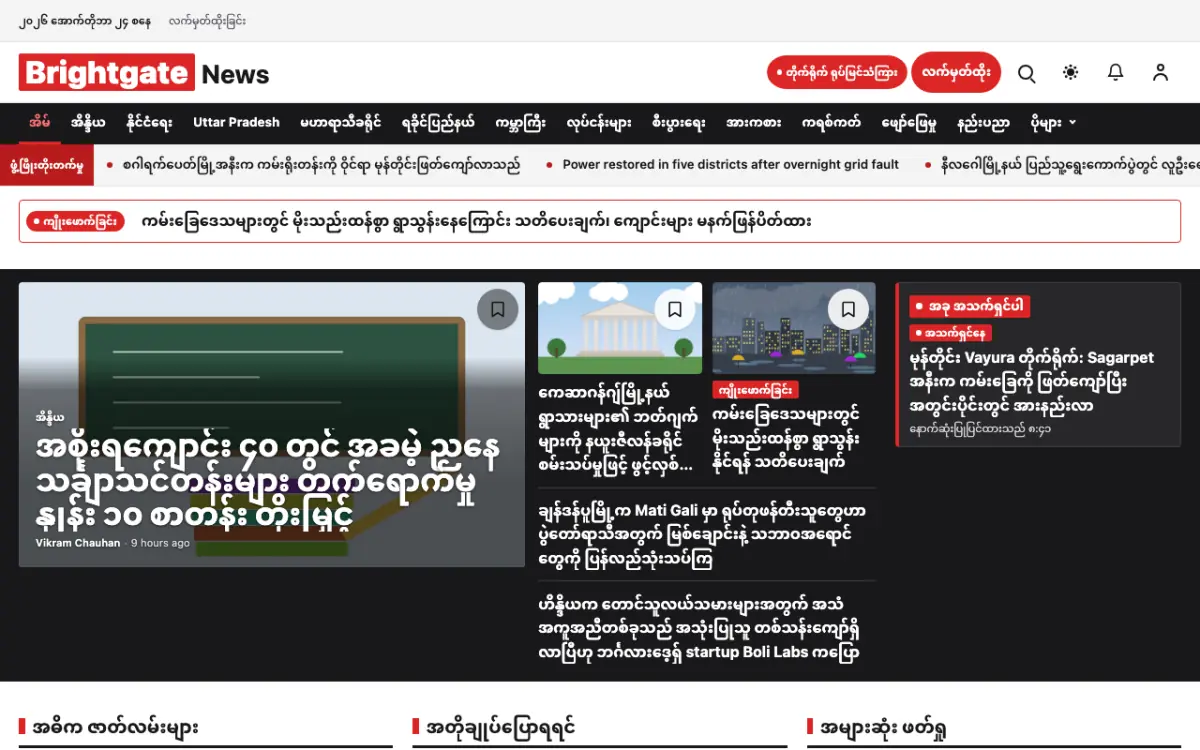Click the အများဆုံး ဖတ်ရှု section heading
The image size is (1200, 750).
point(883,727)
